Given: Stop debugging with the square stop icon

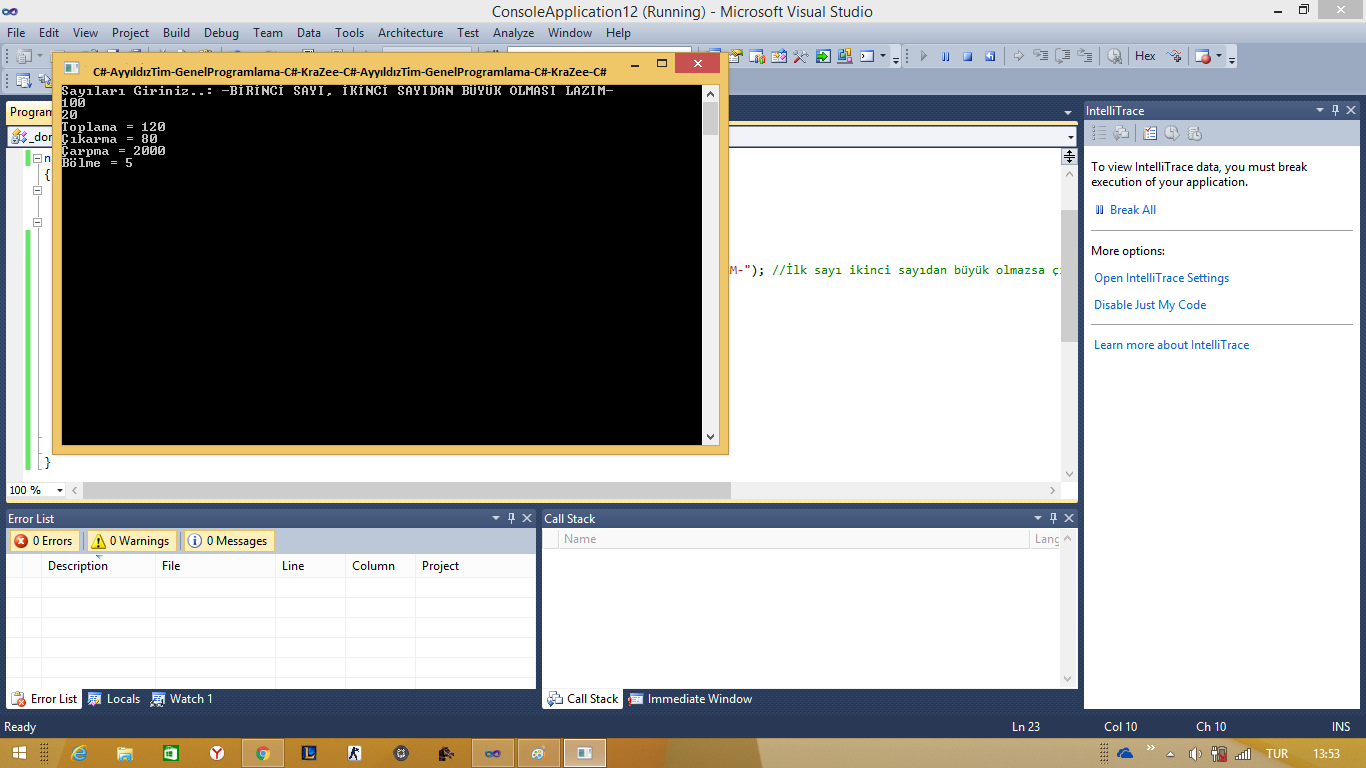Looking at the screenshot, I should [x=967, y=56].
